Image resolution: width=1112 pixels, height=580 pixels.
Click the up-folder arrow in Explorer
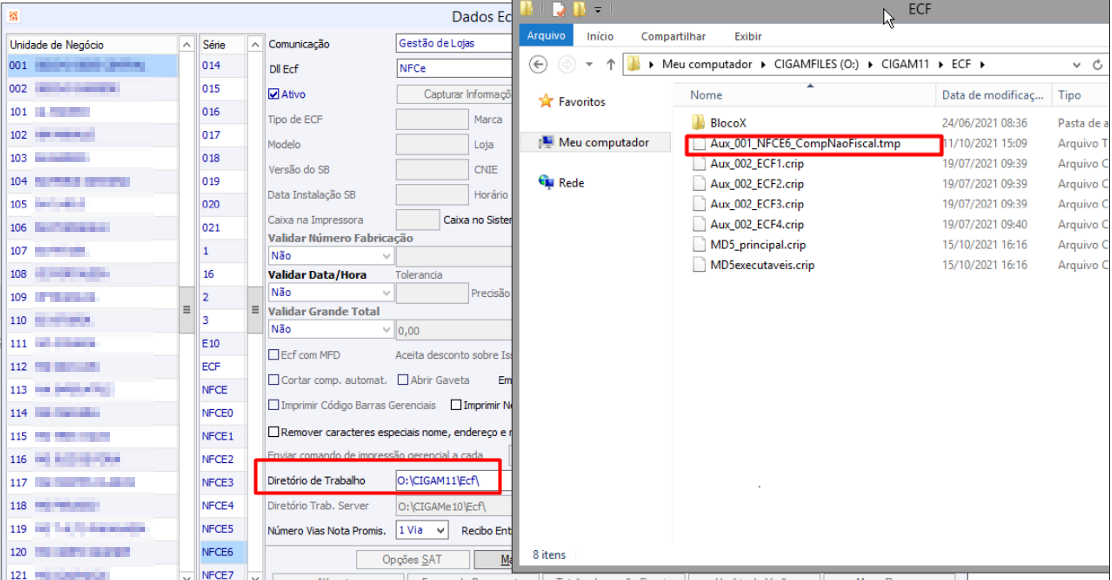pos(610,65)
